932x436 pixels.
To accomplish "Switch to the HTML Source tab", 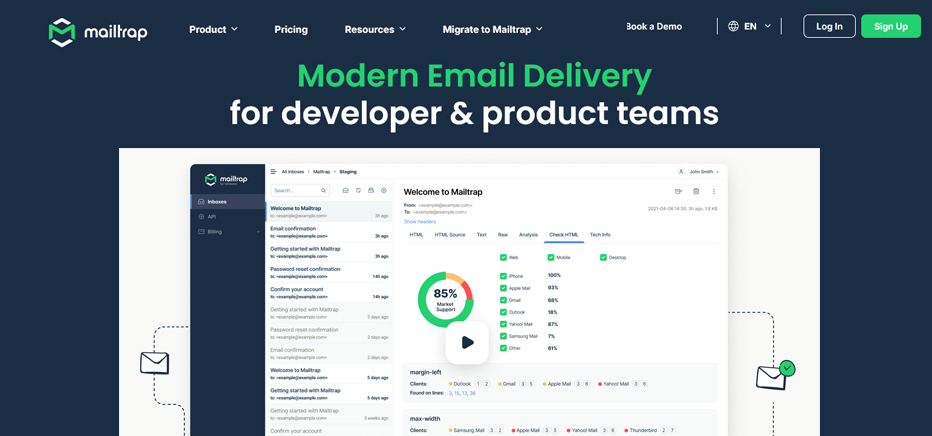I will pyautogui.click(x=450, y=235).
